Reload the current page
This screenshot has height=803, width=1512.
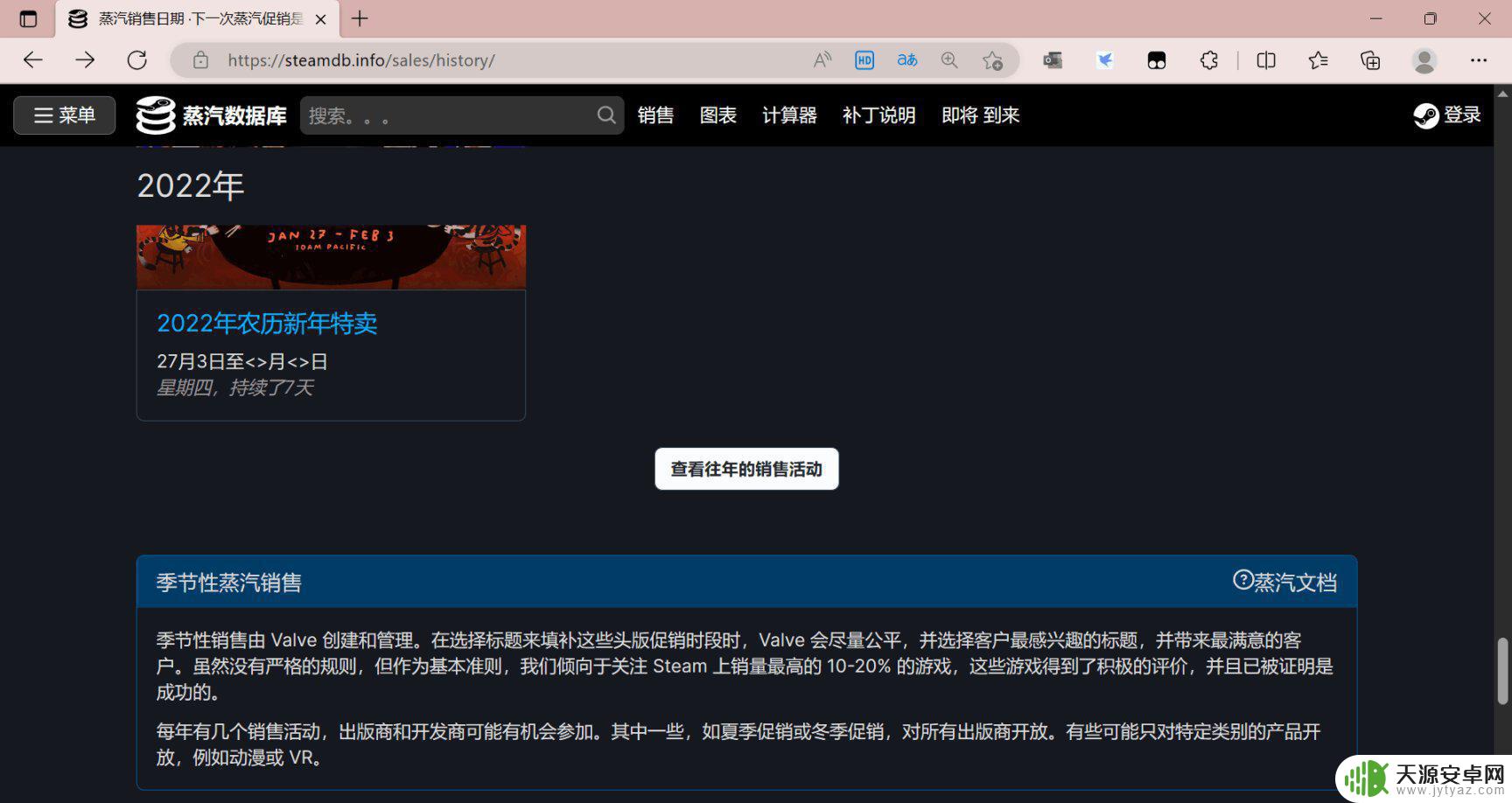click(137, 60)
